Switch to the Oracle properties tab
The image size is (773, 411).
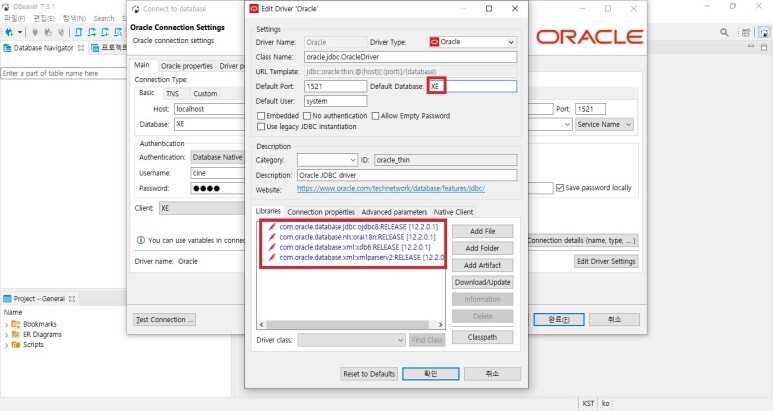pyautogui.click(x=187, y=66)
